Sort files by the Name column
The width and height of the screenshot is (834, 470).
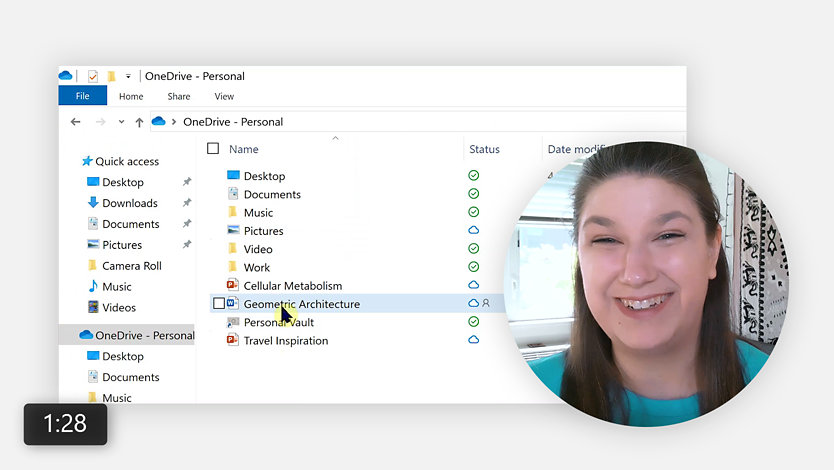pos(244,149)
